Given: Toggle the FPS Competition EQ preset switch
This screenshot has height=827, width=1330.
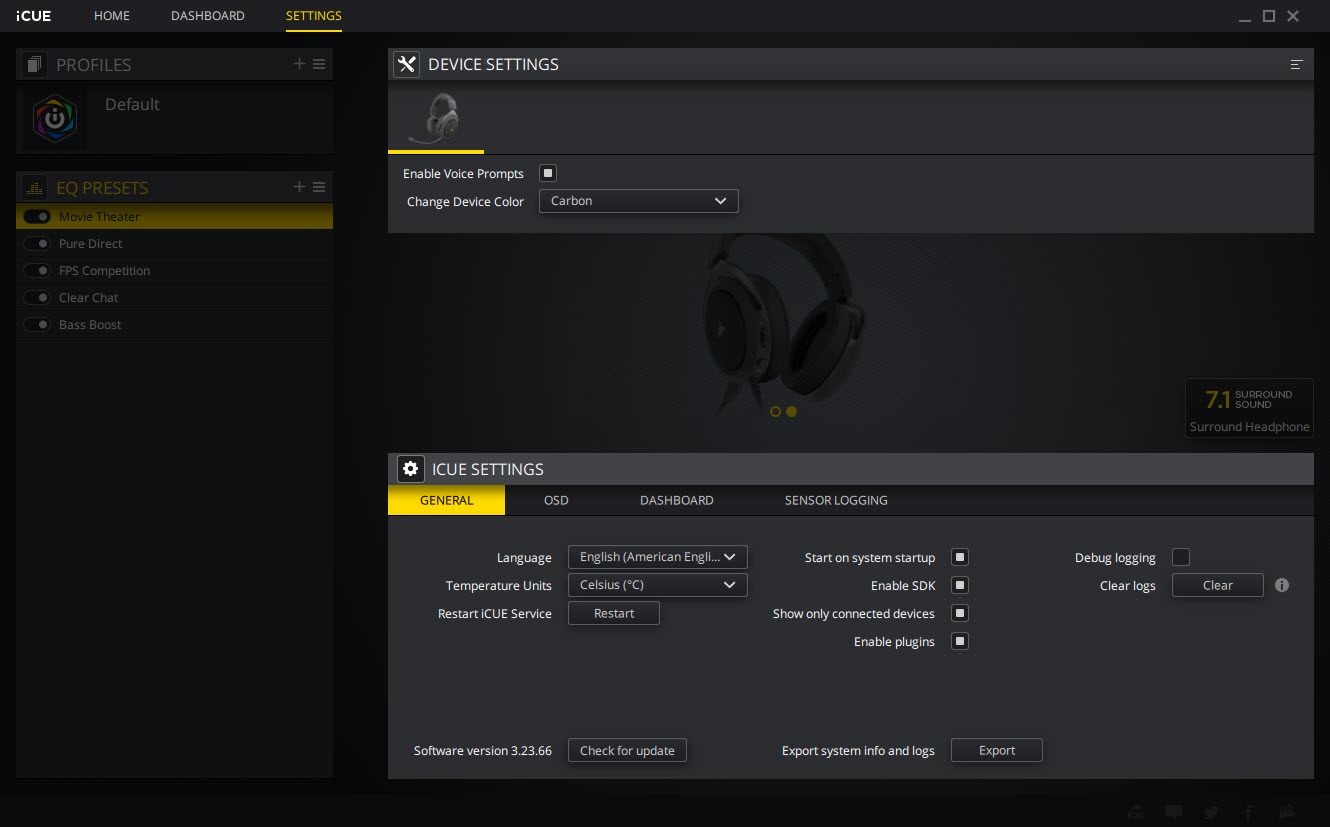Looking at the screenshot, I should pos(37,271).
